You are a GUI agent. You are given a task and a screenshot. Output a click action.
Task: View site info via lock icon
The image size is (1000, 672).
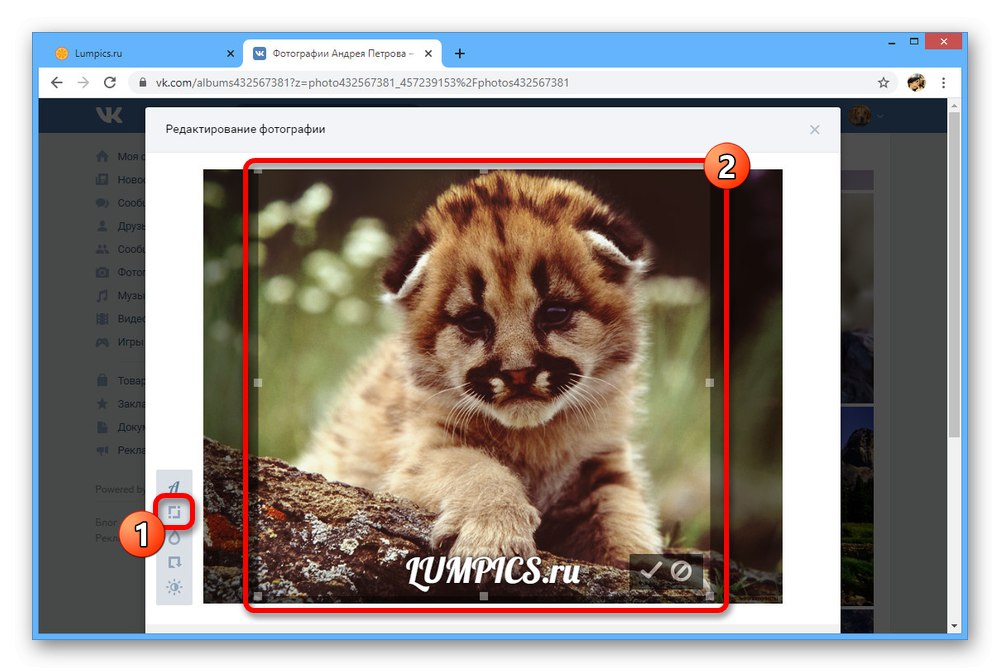(143, 82)
